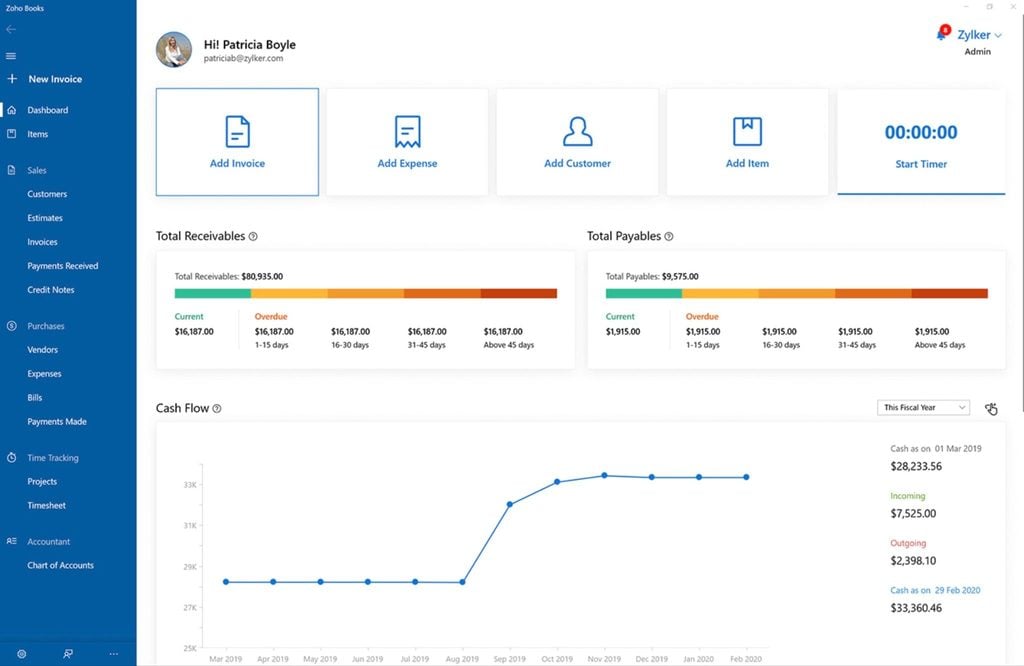1024x666 pixels.
Task: Click green Current segment of receivables bar
Action: 212,294
